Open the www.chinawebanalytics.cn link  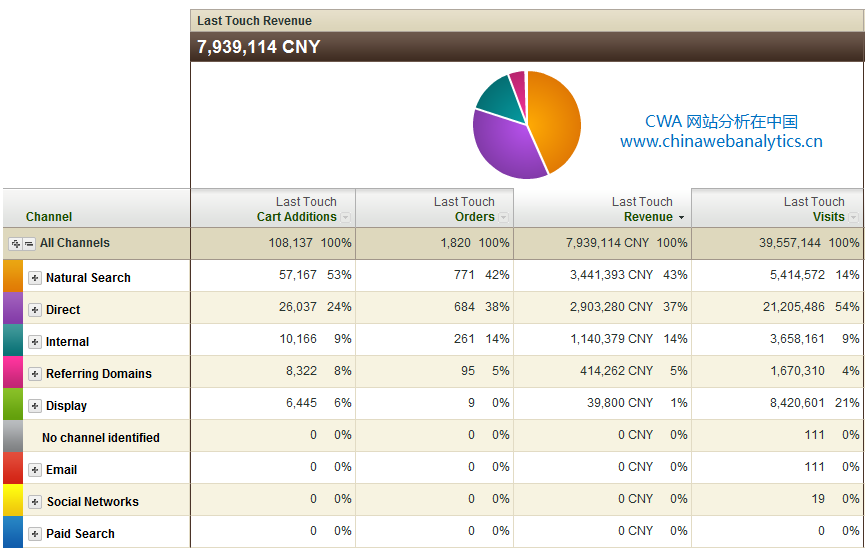coord(721,142)
